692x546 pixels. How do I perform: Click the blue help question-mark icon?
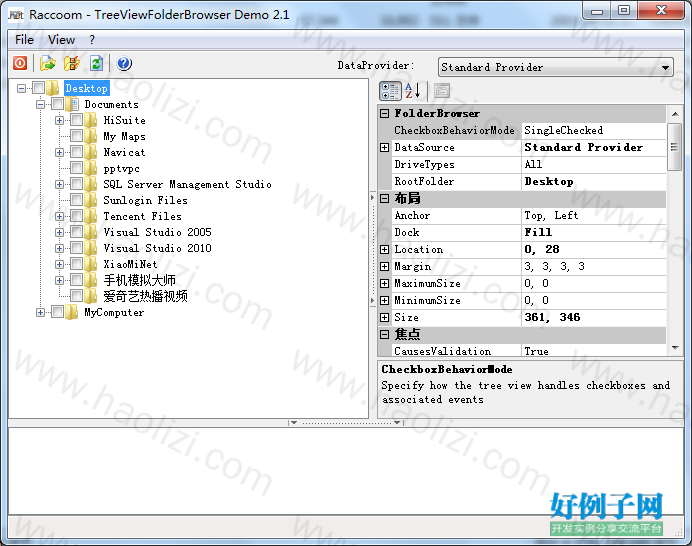[x=124, y=64]
